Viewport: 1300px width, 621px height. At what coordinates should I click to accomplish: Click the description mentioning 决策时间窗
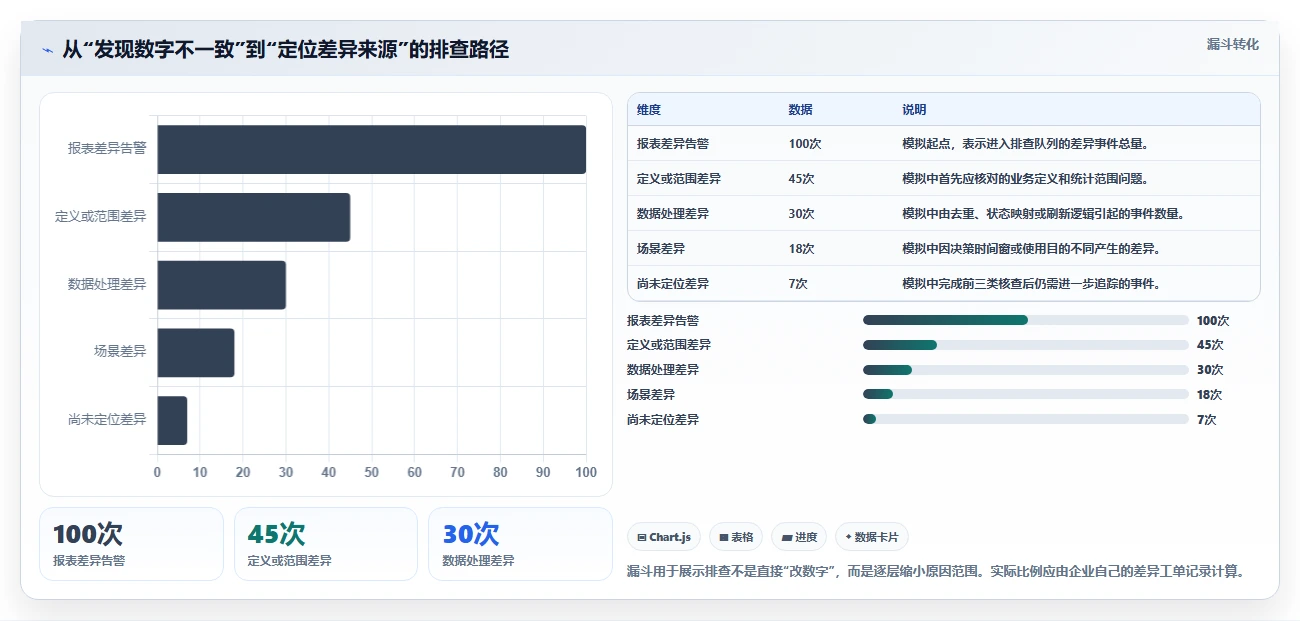point(1031,249)
